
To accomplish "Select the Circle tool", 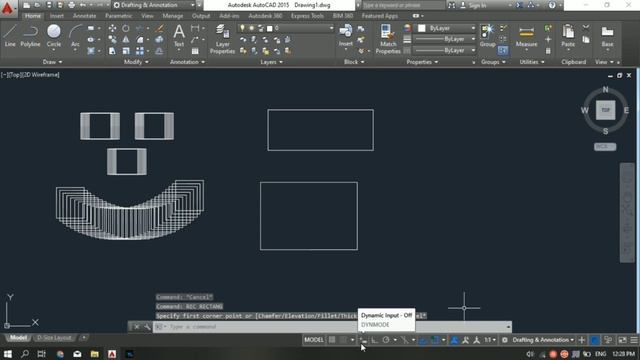I will pyautogui.click(x=54, y=36).
